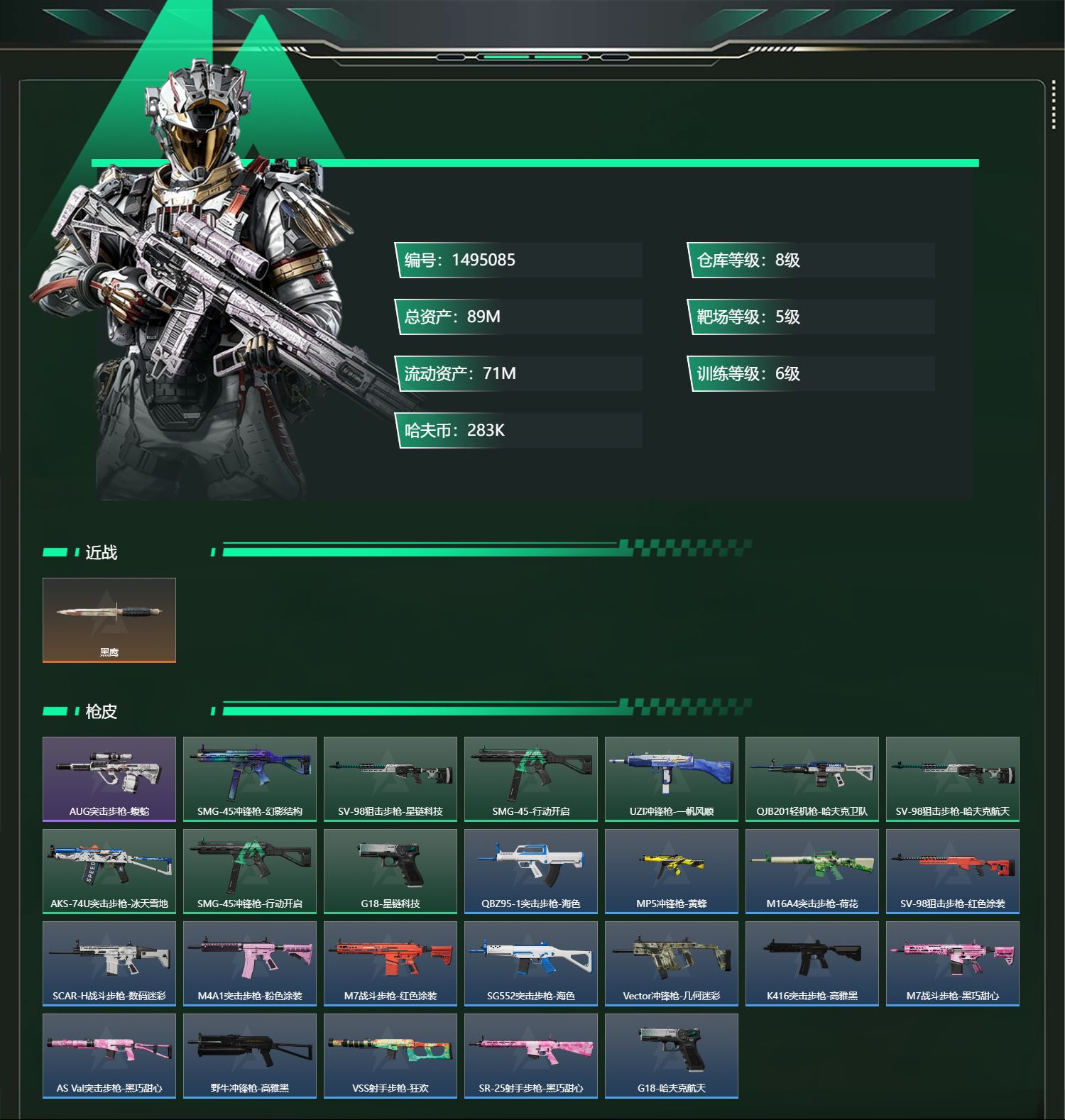This screenshot has height=1120, width=1065.
Task: Select the QBZ95-1突击步枪-海色 skin card
Action: click(x=531, y=872)
